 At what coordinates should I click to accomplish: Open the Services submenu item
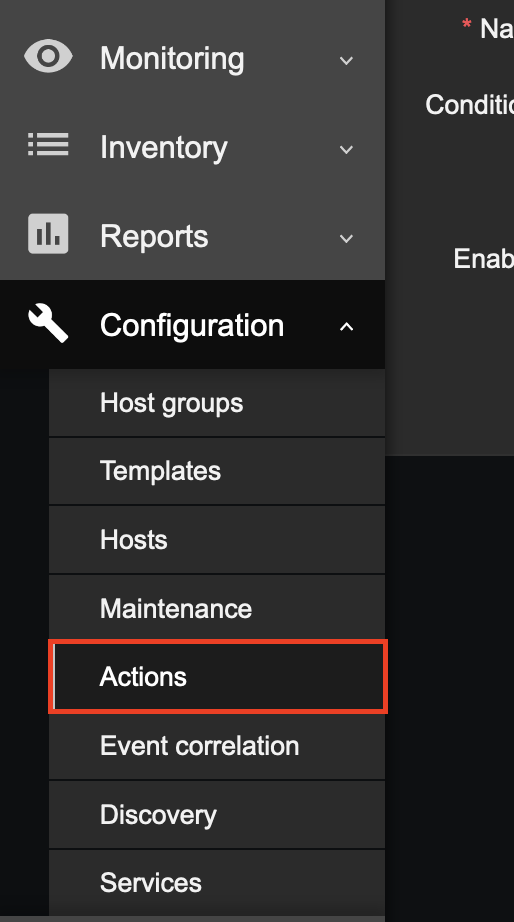coord(217,883)
